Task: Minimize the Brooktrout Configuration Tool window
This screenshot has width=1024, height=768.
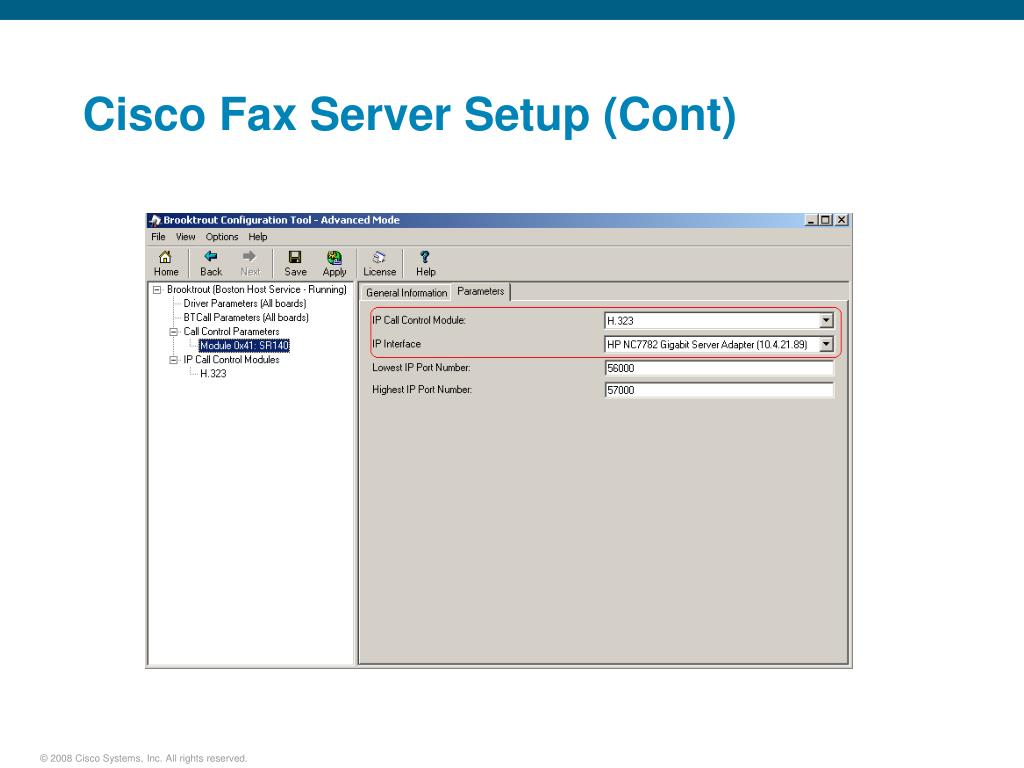Action: point(811,220)
